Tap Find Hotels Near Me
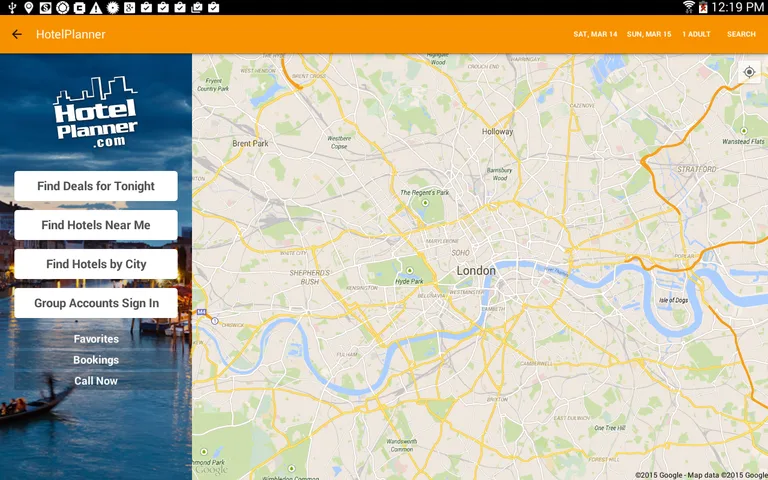The height and width of the screenshot is (480, 768). click(x=96, y=225)
